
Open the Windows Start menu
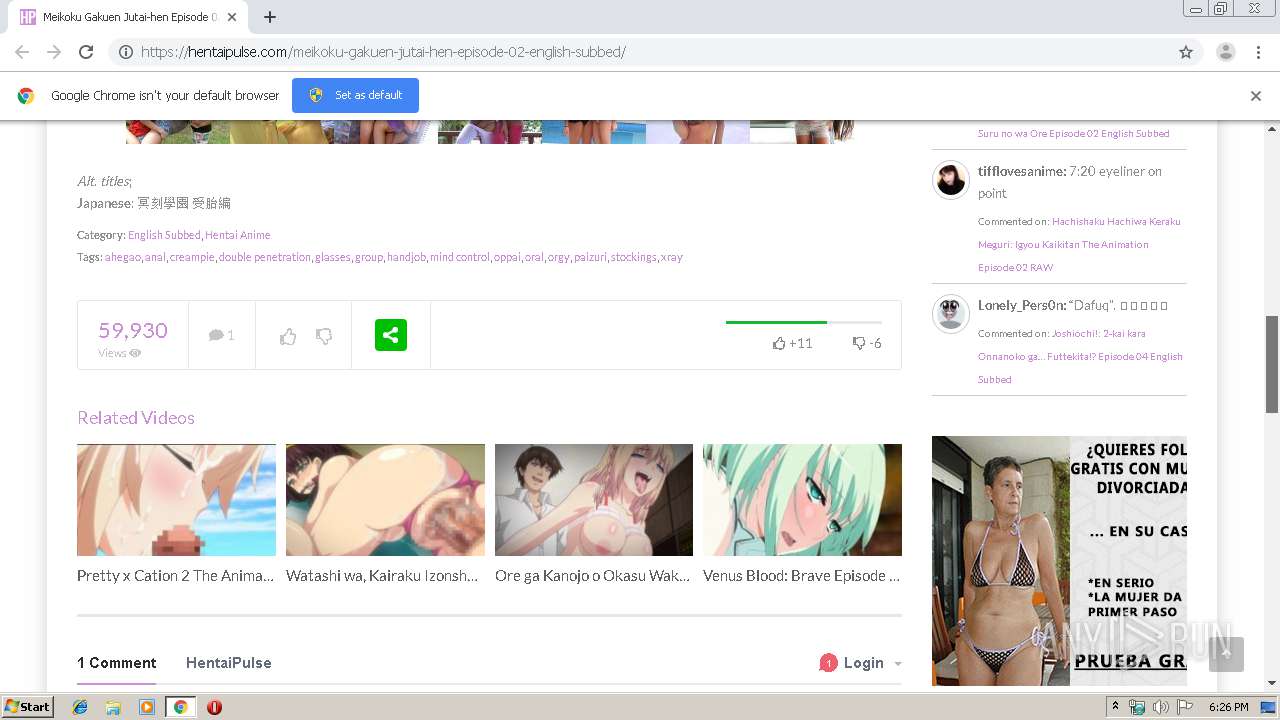pos(28,706)
